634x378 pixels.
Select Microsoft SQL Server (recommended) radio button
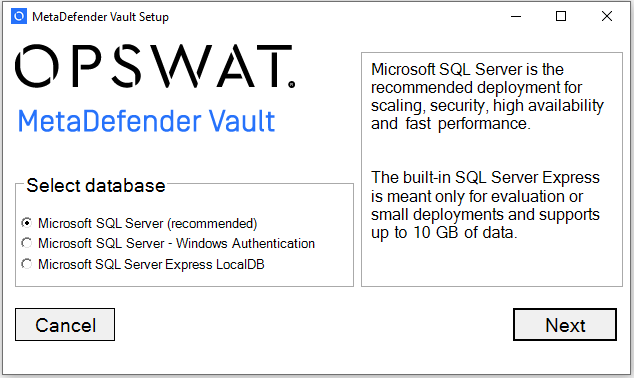[27, 223]
